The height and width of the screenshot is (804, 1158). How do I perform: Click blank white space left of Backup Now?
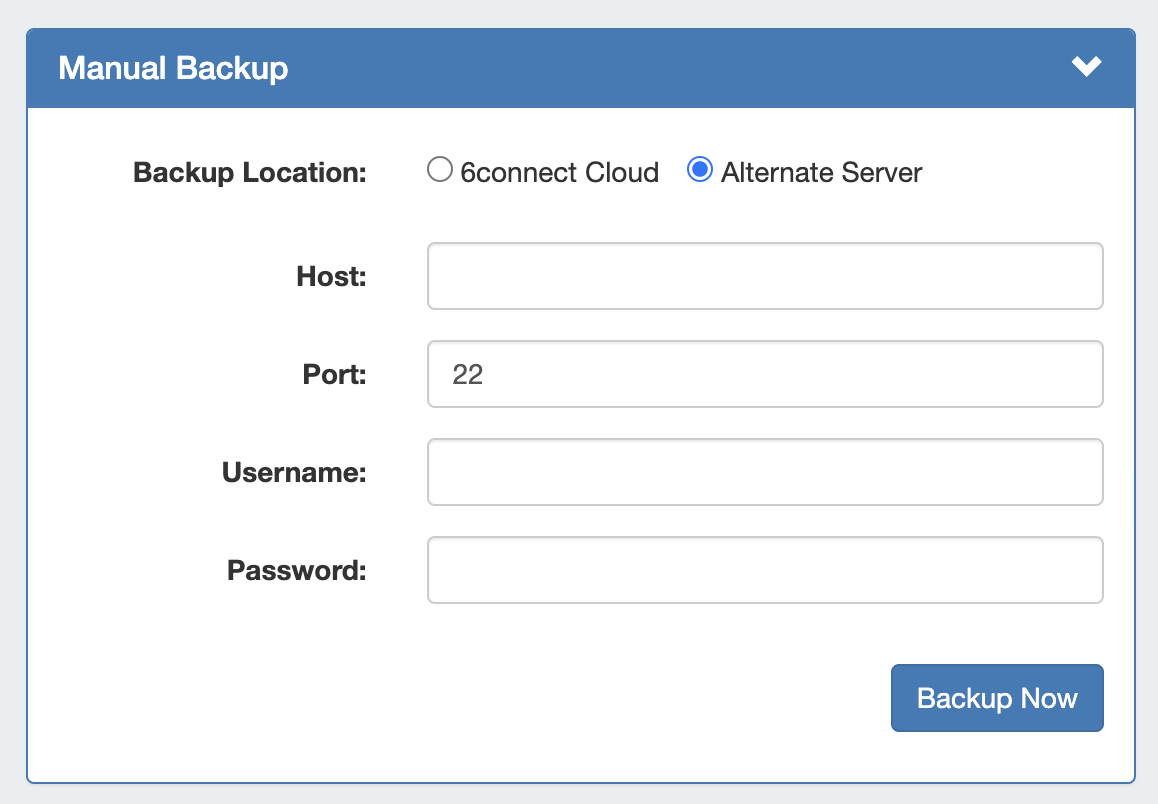click(x=500, y=698)
